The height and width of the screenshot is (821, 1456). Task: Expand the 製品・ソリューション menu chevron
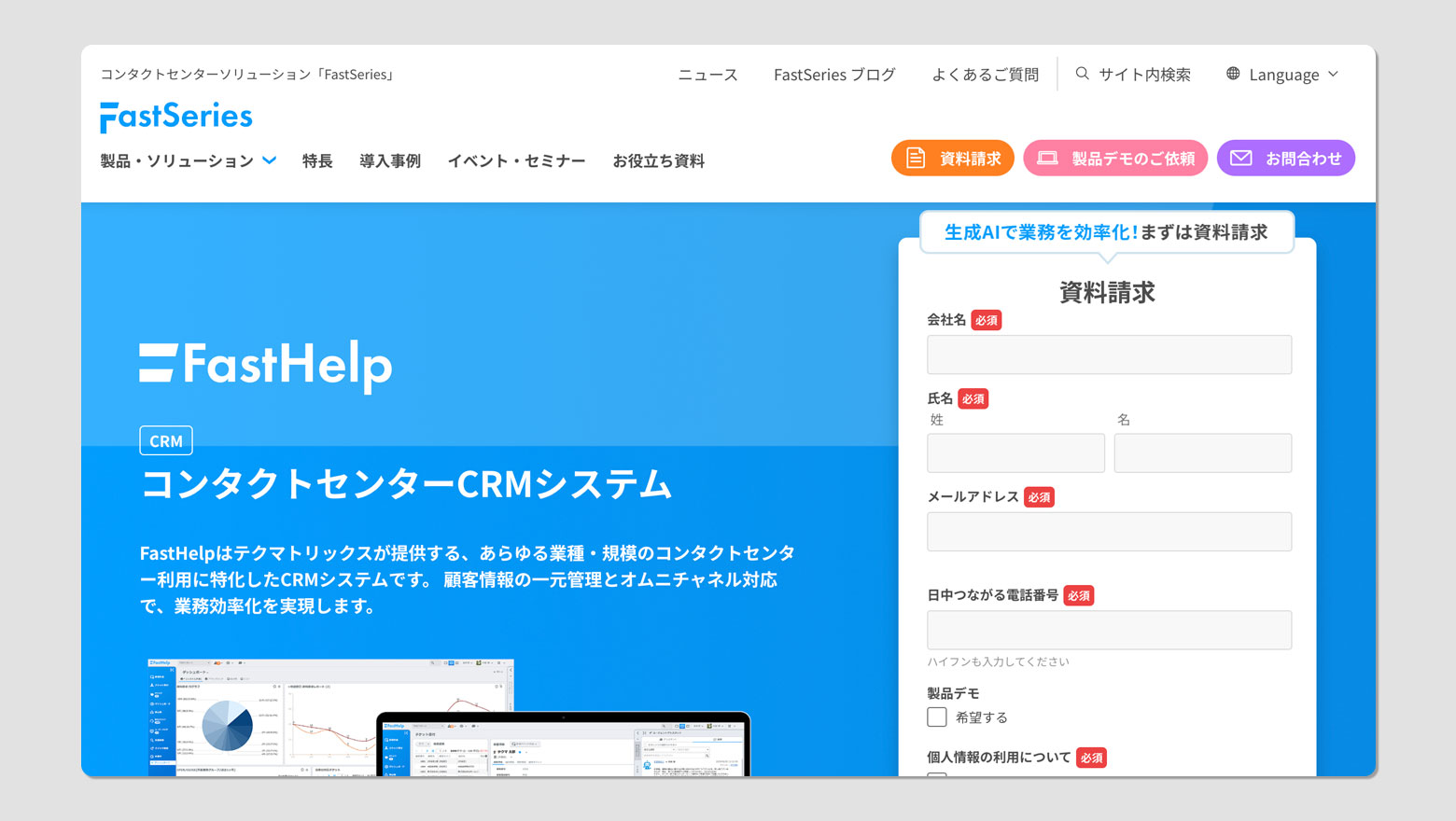[x=270, y=160]
